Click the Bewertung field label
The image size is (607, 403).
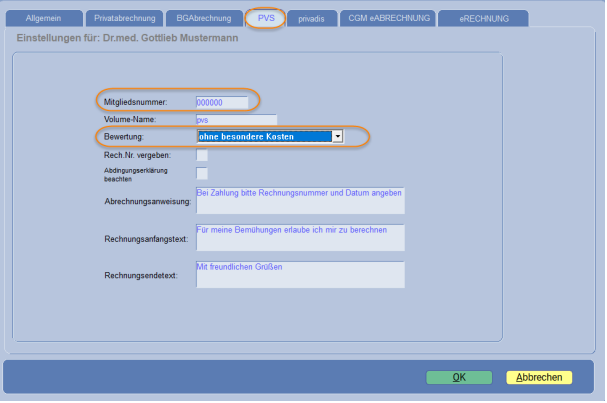click(x=124, y=136)
